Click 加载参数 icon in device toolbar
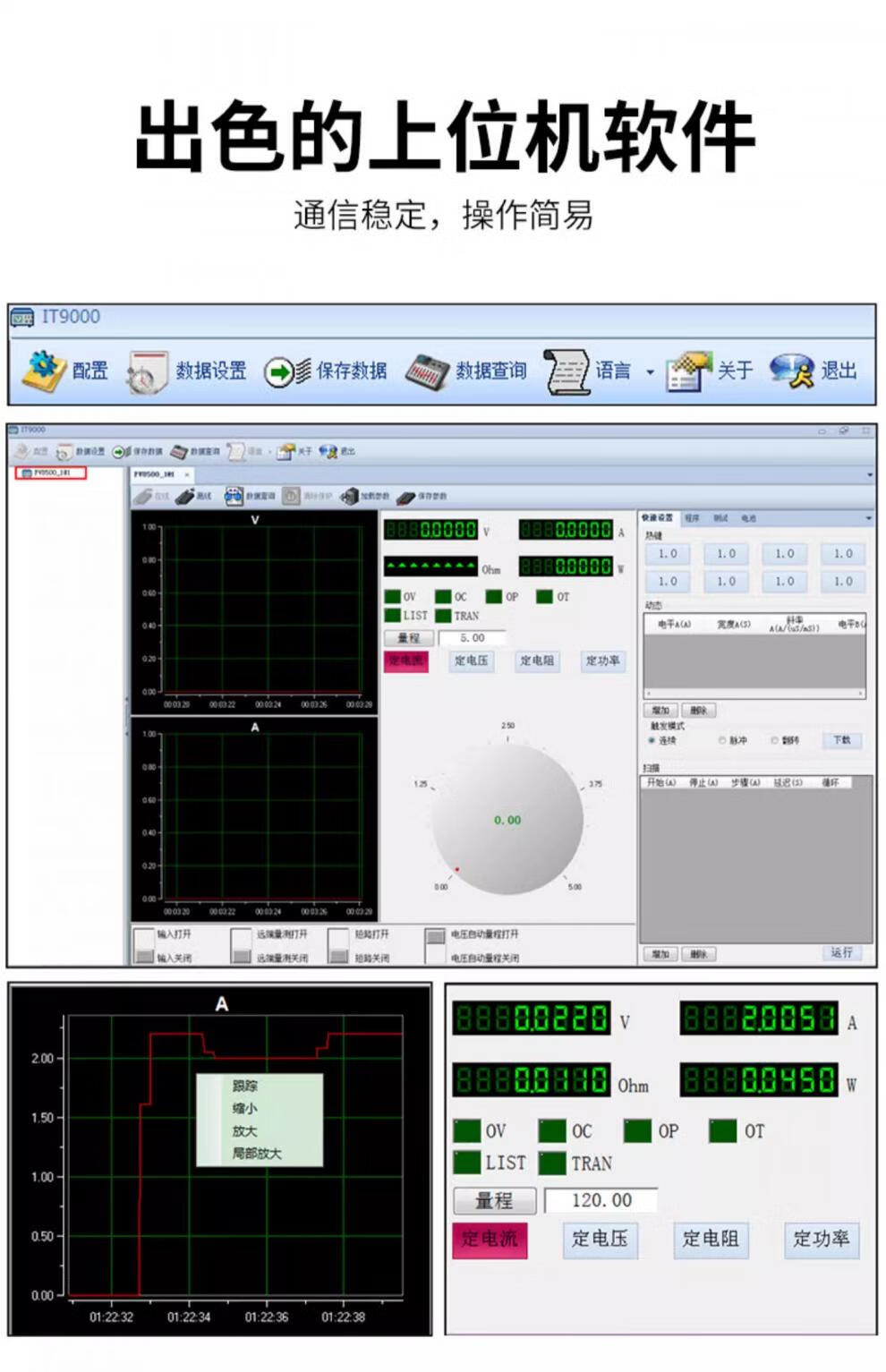 349,496
